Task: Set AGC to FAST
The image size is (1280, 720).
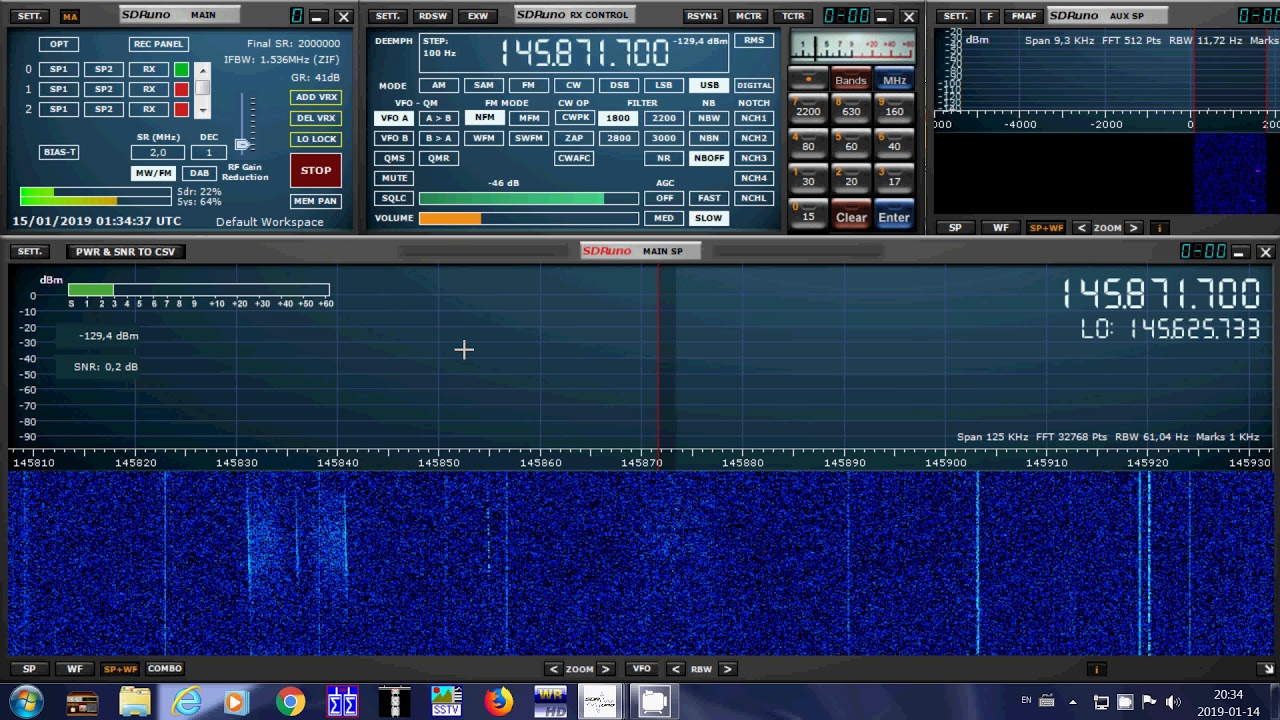Action: [708, 198]
